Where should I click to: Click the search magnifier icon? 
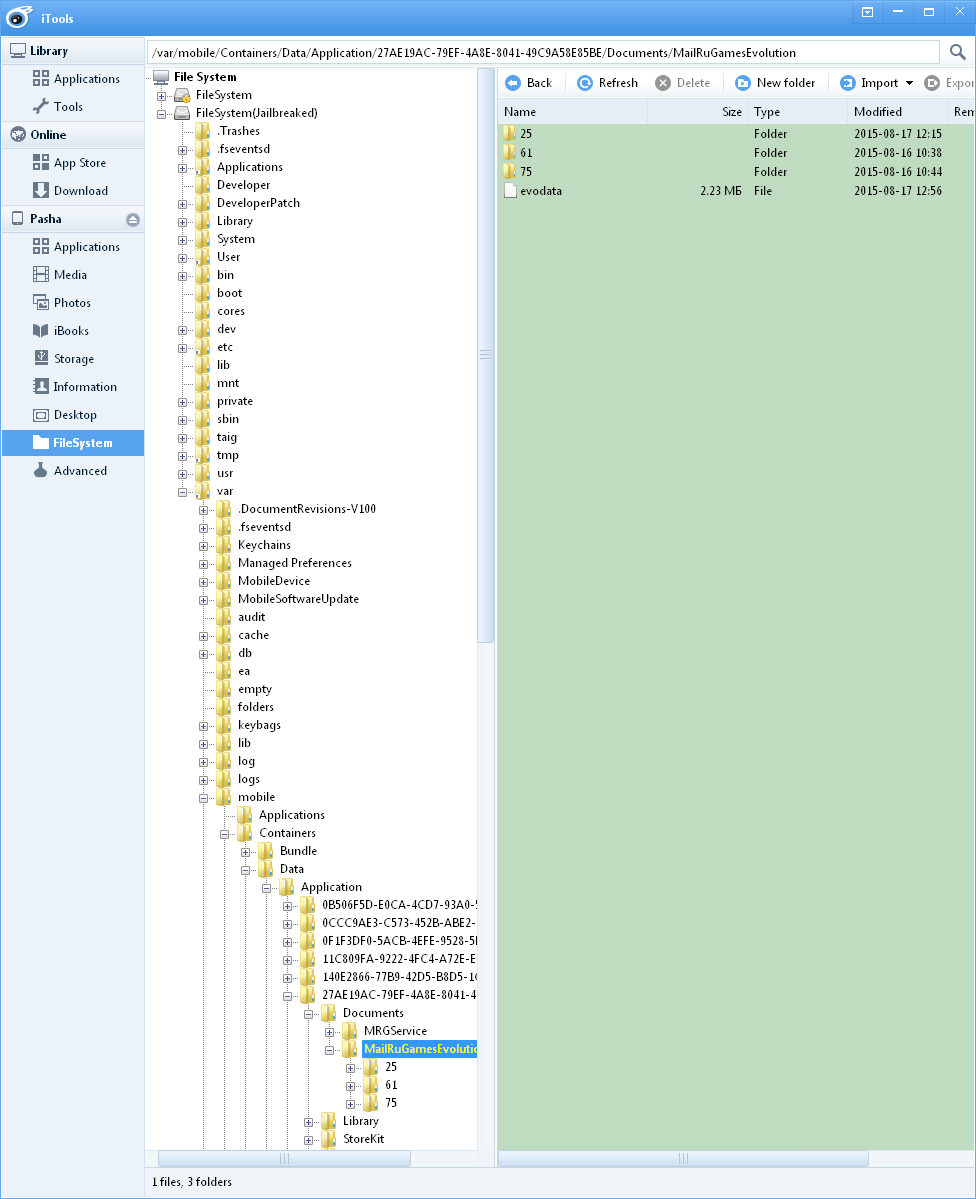point(957,52)
